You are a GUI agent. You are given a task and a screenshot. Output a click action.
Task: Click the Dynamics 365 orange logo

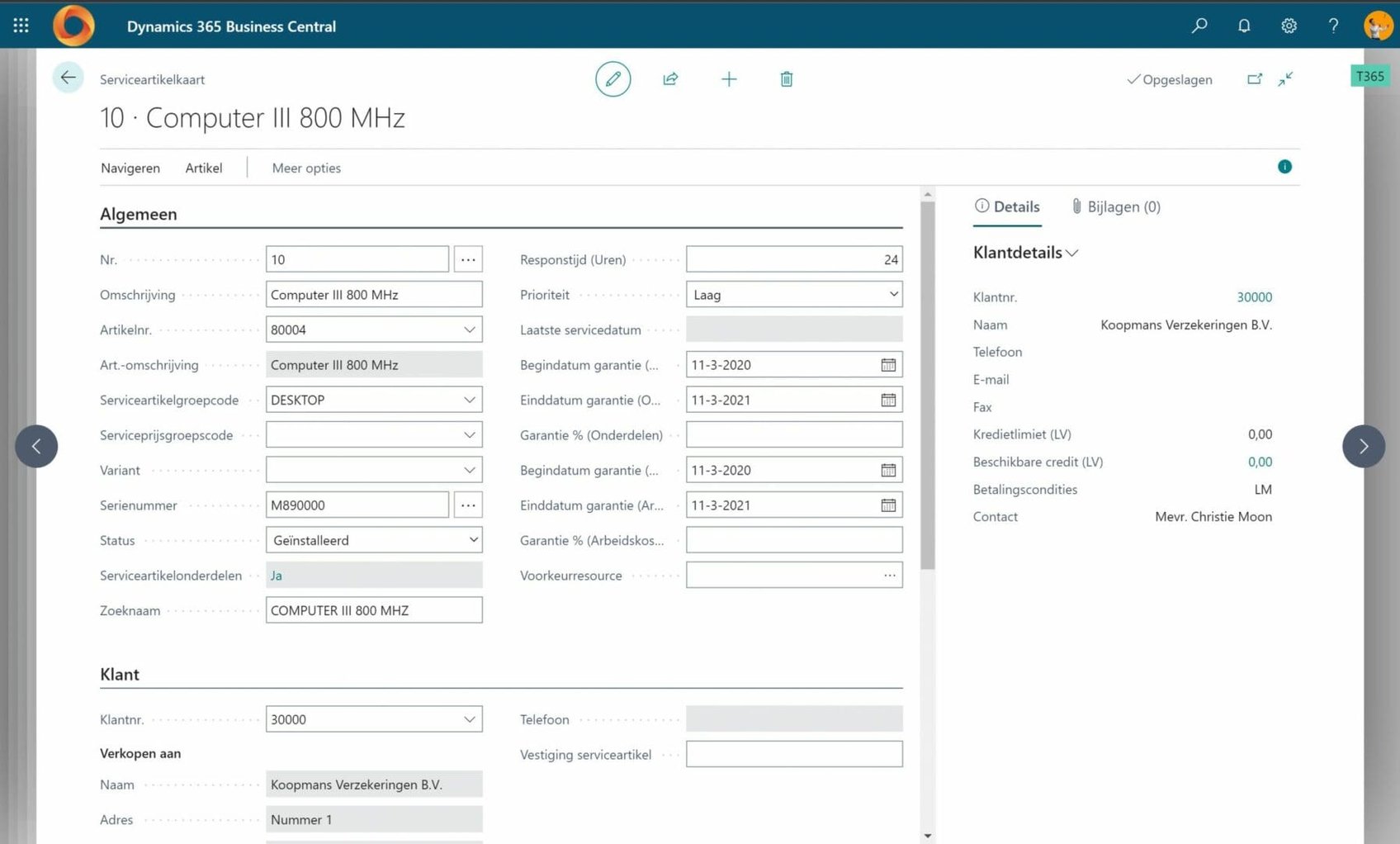point(73,26)
